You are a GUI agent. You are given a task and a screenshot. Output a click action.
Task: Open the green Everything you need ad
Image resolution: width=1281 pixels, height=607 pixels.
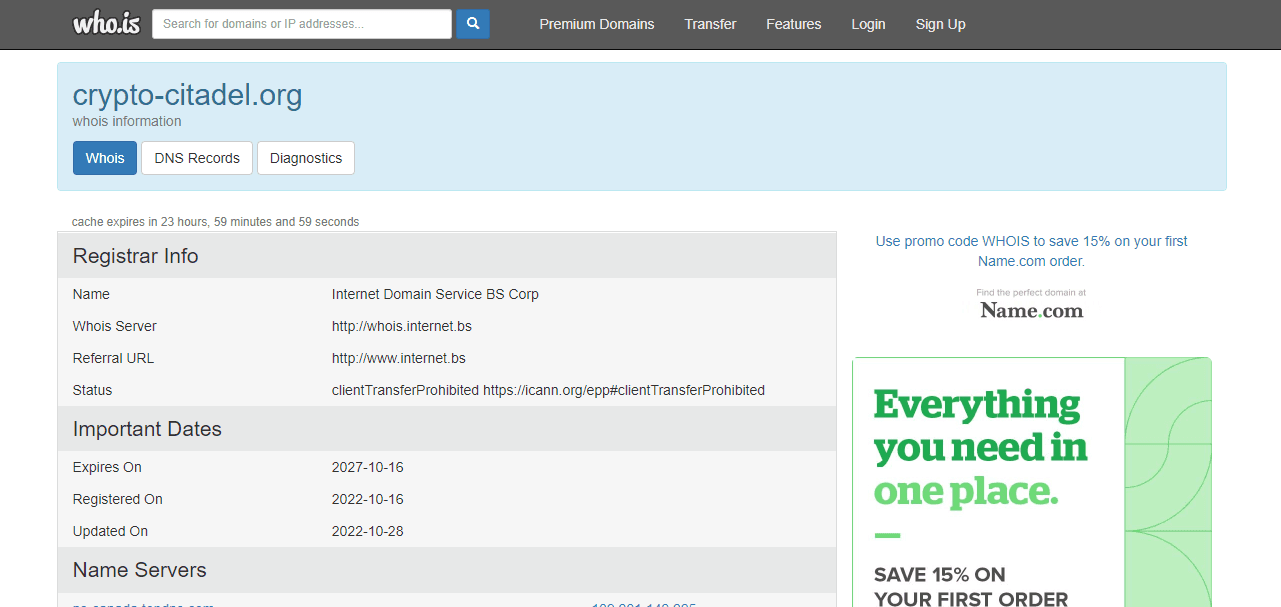pyautogui.click(x=1031, y=482)
